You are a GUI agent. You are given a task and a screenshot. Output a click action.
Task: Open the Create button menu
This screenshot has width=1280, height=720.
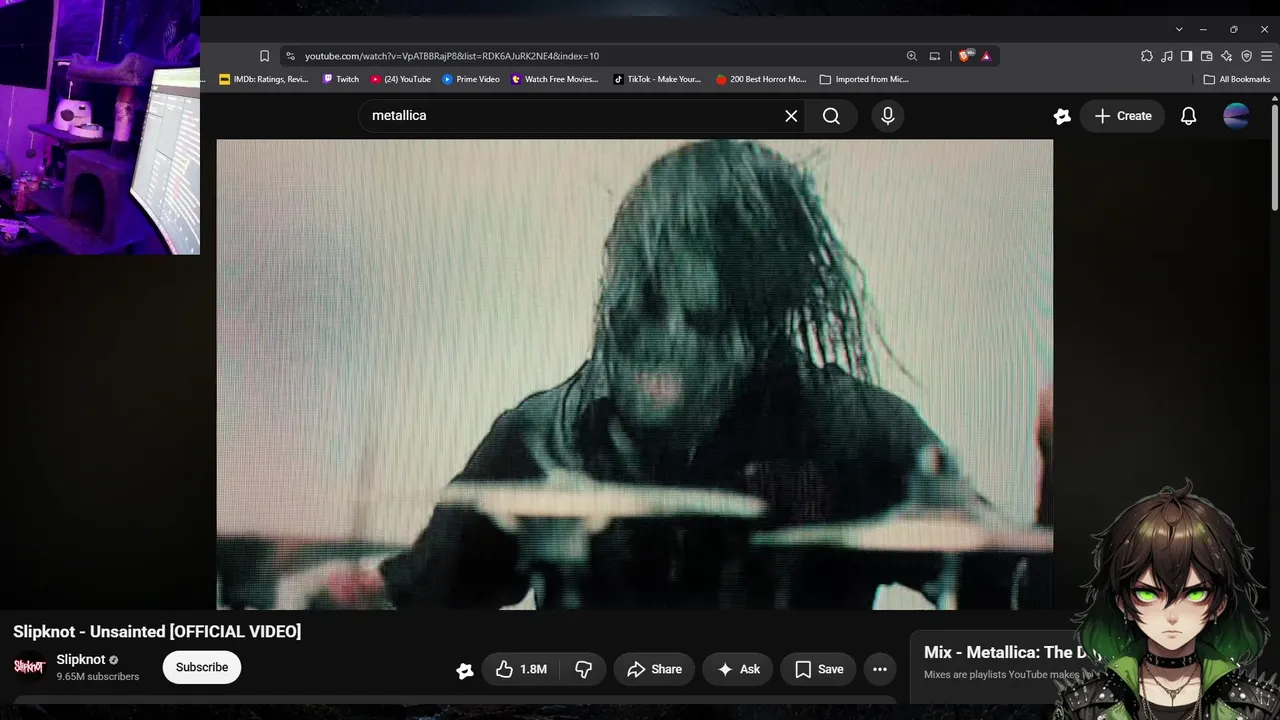pos(1123,116)
